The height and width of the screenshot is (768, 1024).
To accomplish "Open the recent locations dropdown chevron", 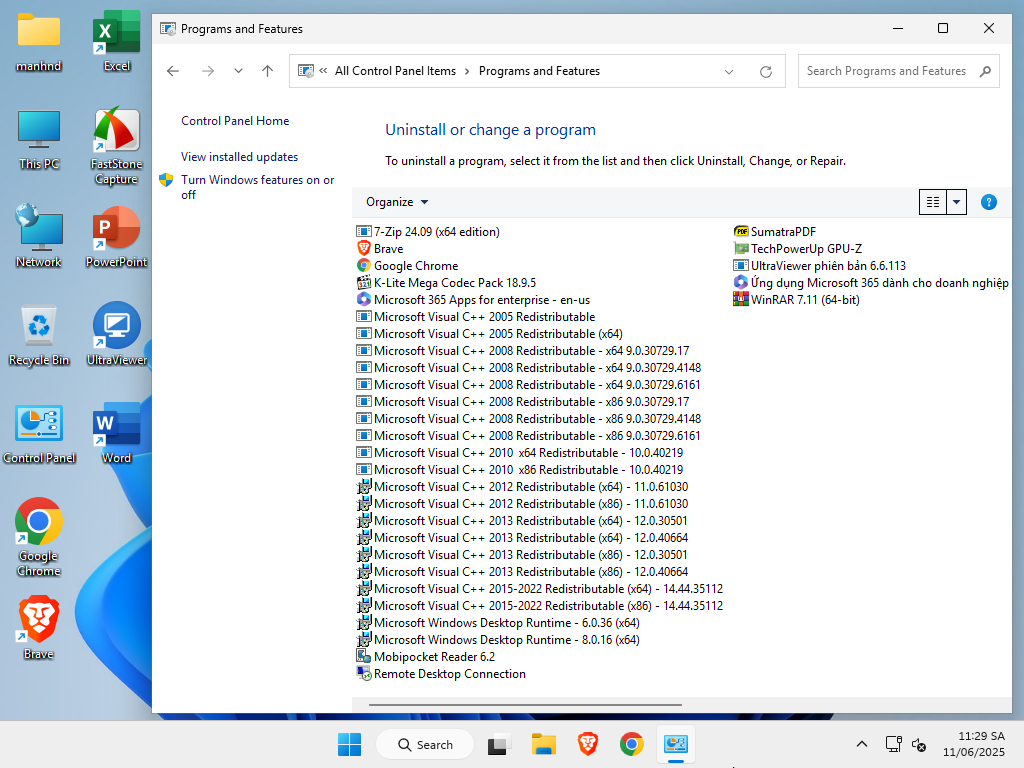I will coord(238,71).
